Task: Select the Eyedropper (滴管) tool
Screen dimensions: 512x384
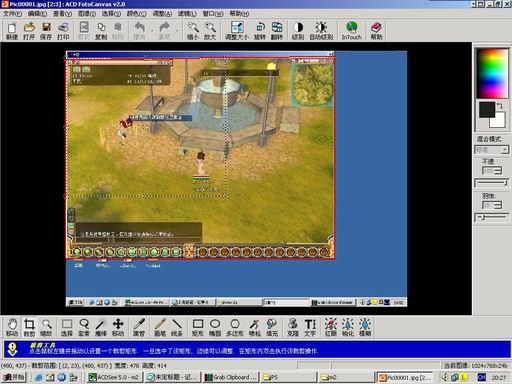Action: click(139, 327)
